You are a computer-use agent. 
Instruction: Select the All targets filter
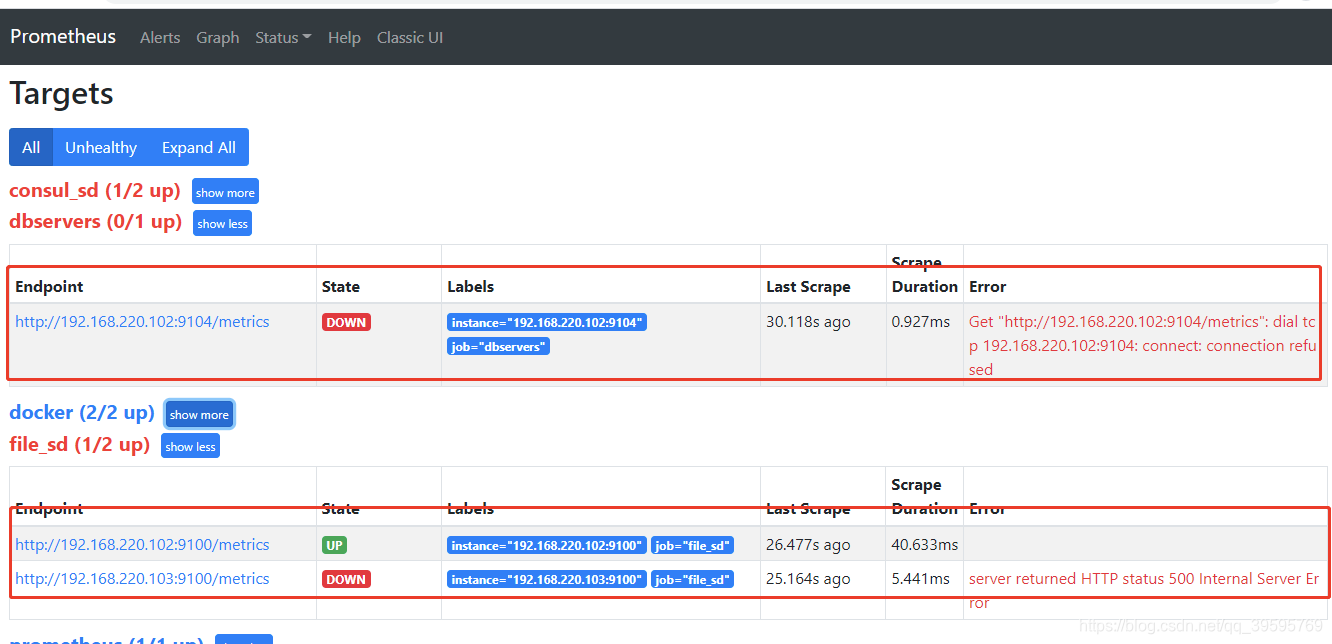coord(31,147)
